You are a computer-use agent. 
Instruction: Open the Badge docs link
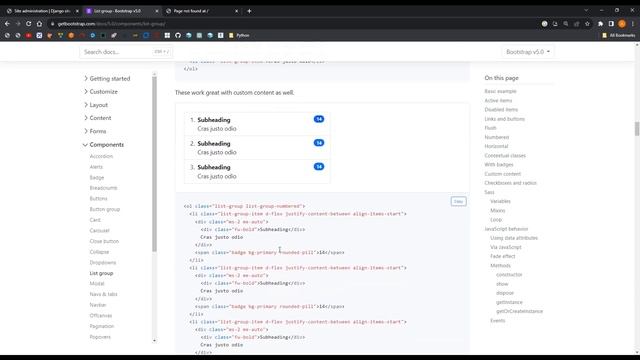point(97,178)
